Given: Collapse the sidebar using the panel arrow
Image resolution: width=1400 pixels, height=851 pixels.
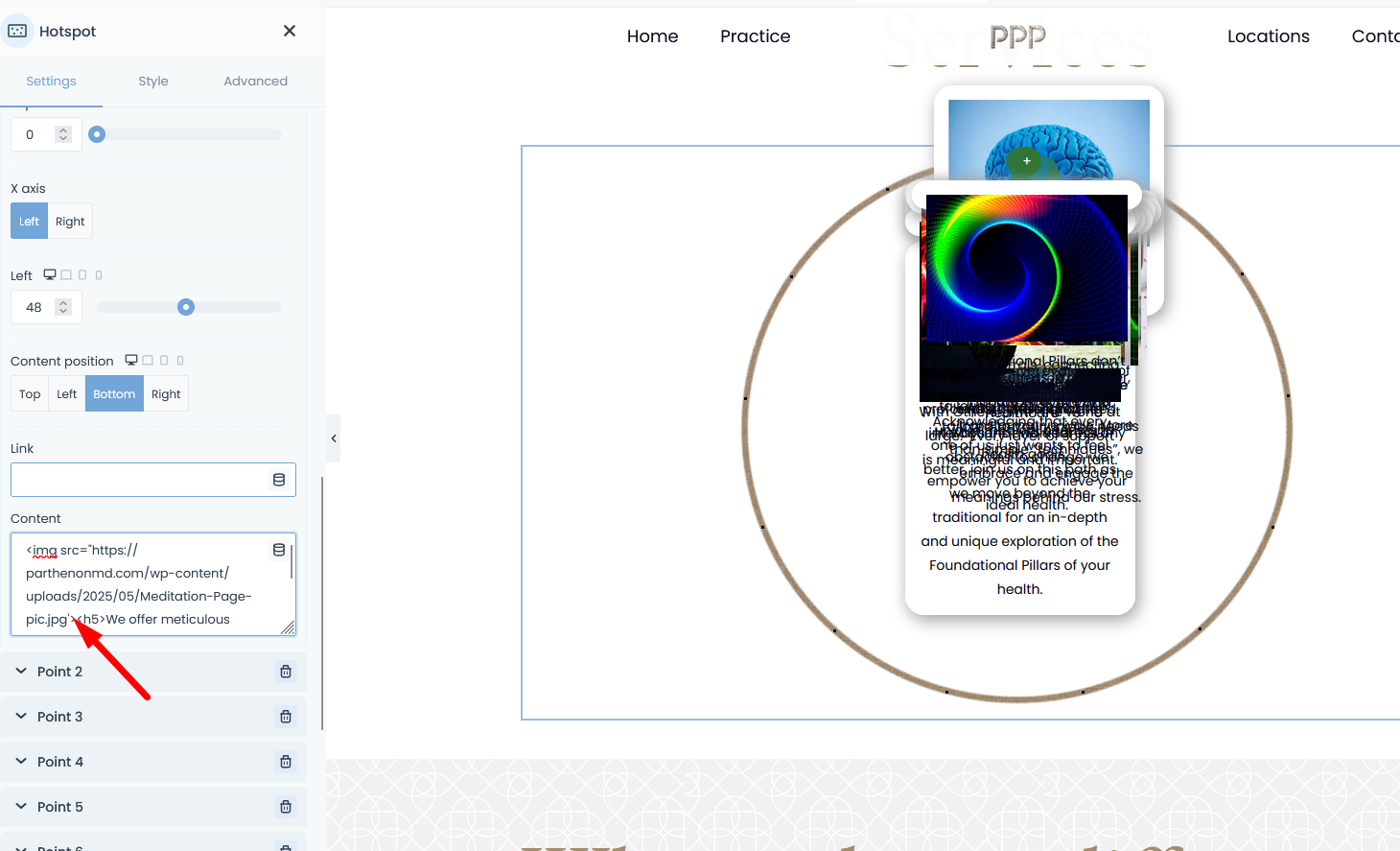Looking at the screenshot, I should pos(333,438).
